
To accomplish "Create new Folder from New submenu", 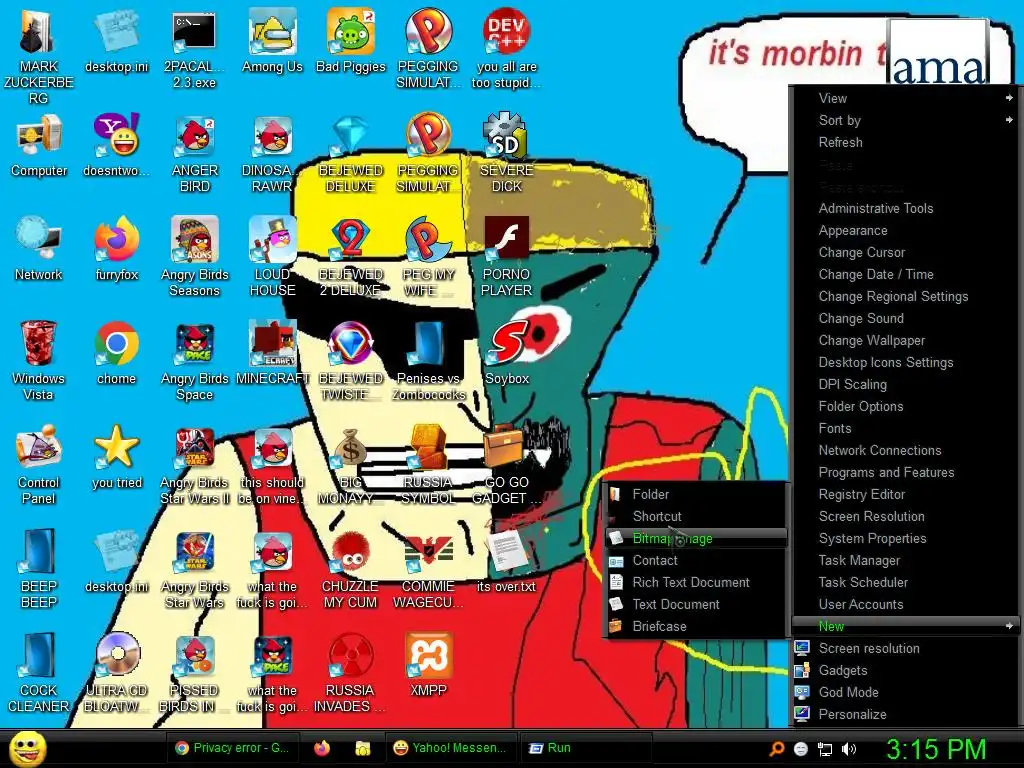I will tap(696, 494).
